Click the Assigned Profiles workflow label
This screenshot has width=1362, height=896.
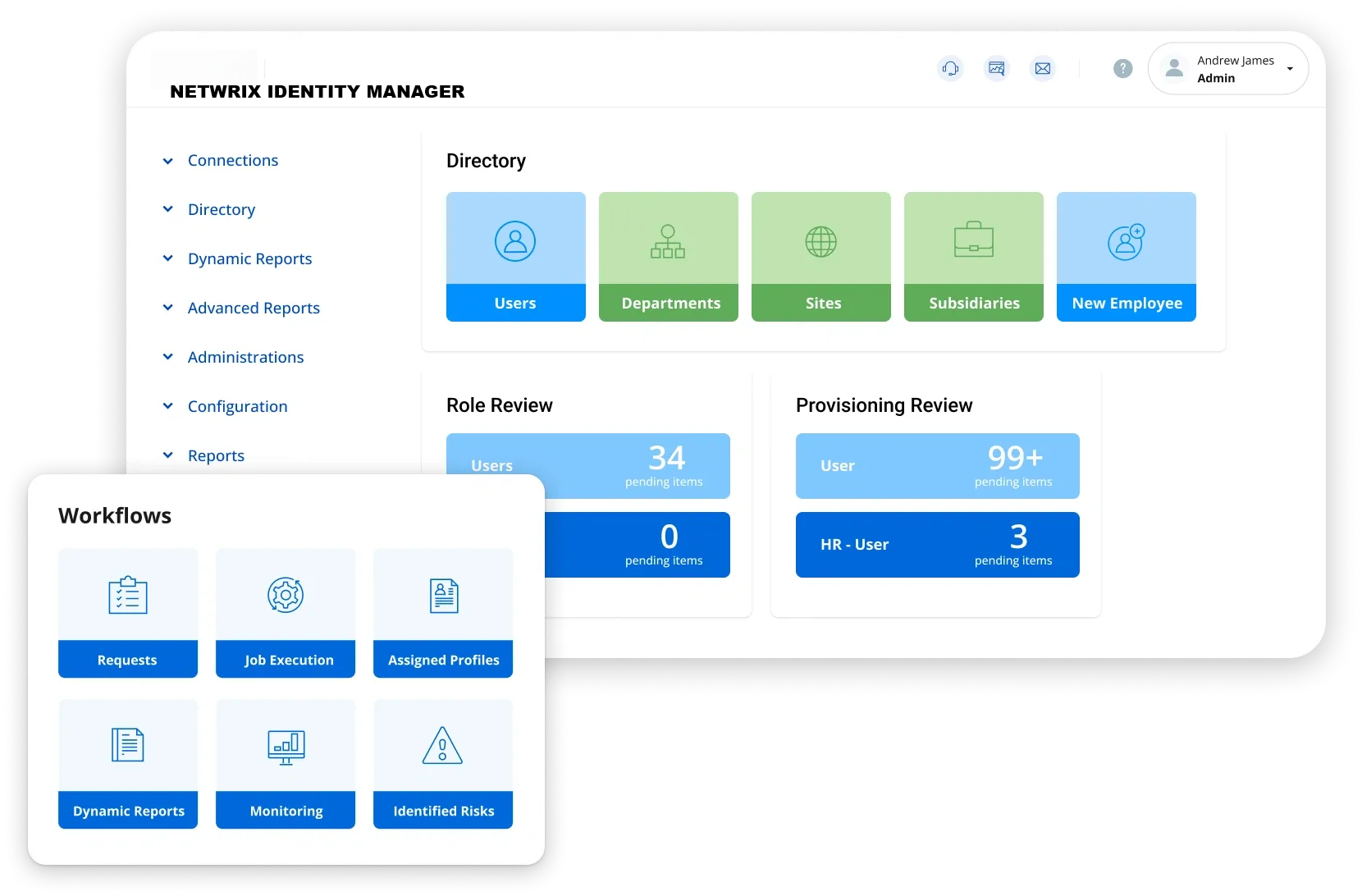tap(443, 659)
